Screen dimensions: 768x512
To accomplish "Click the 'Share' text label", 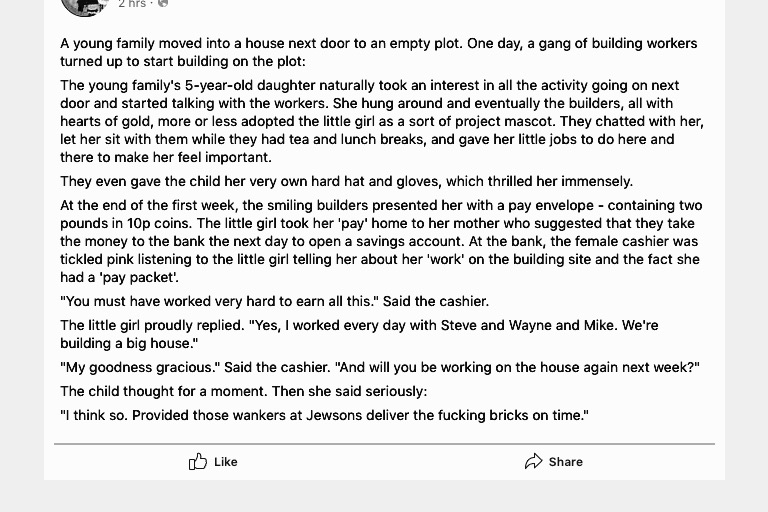I will coord(566,462).
